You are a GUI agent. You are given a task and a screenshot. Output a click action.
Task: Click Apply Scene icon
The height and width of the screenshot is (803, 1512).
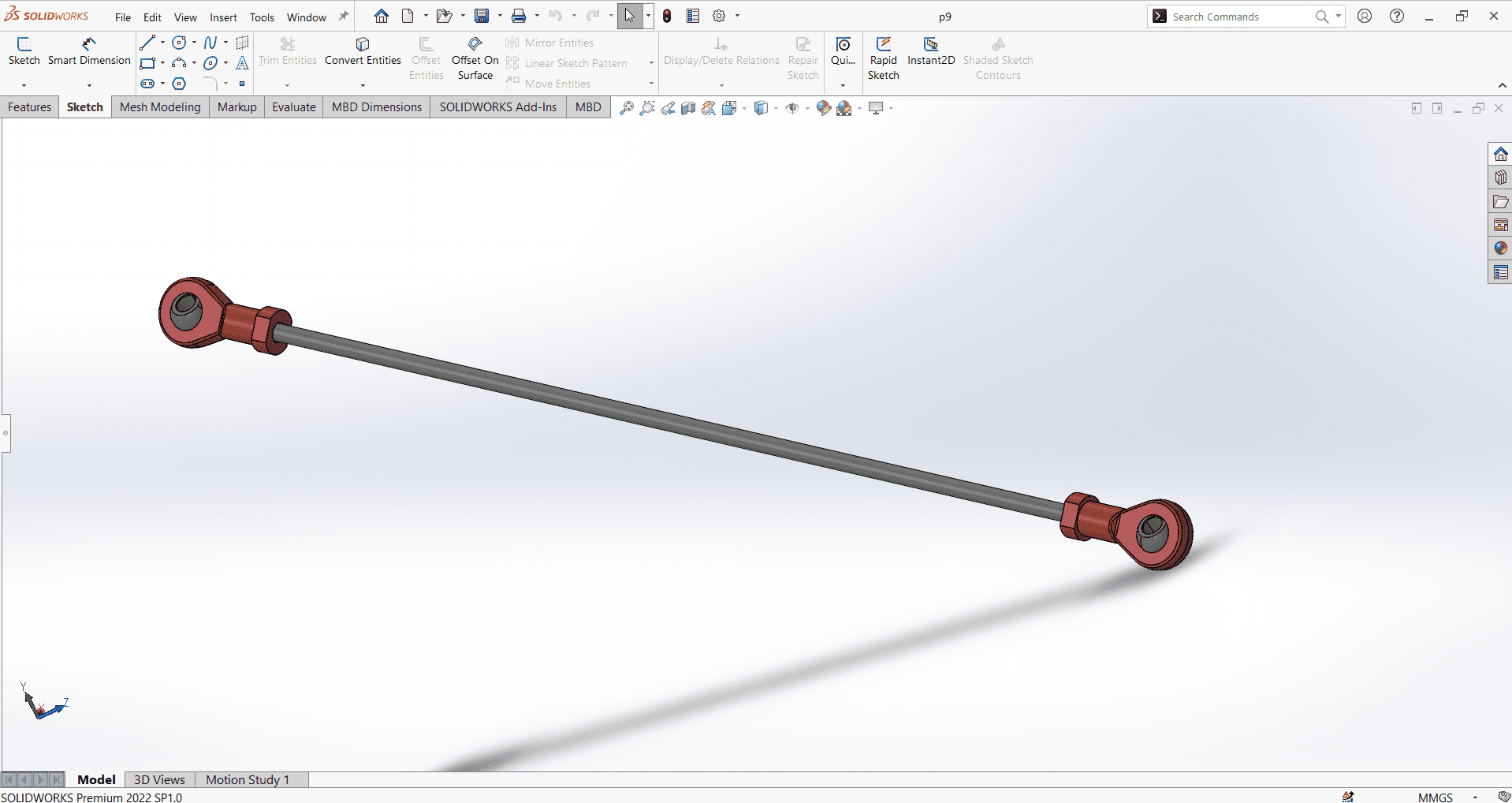pos(844,108)
